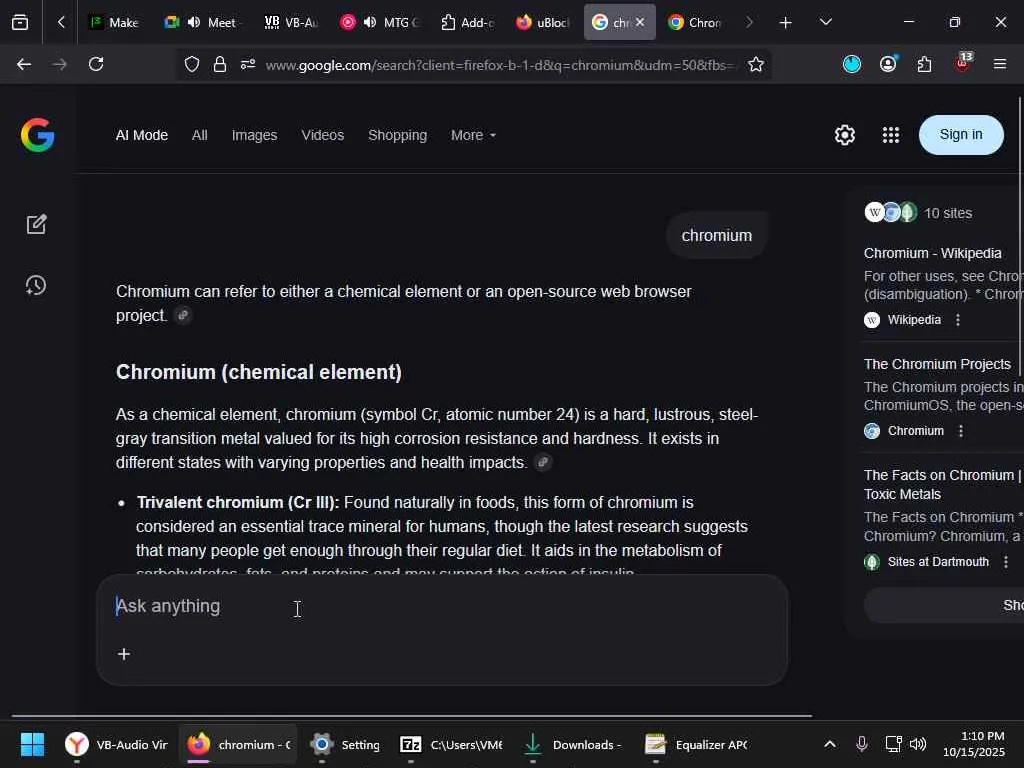Open uBlock Origin icon with 13 badge

click(x=963, y=63)
